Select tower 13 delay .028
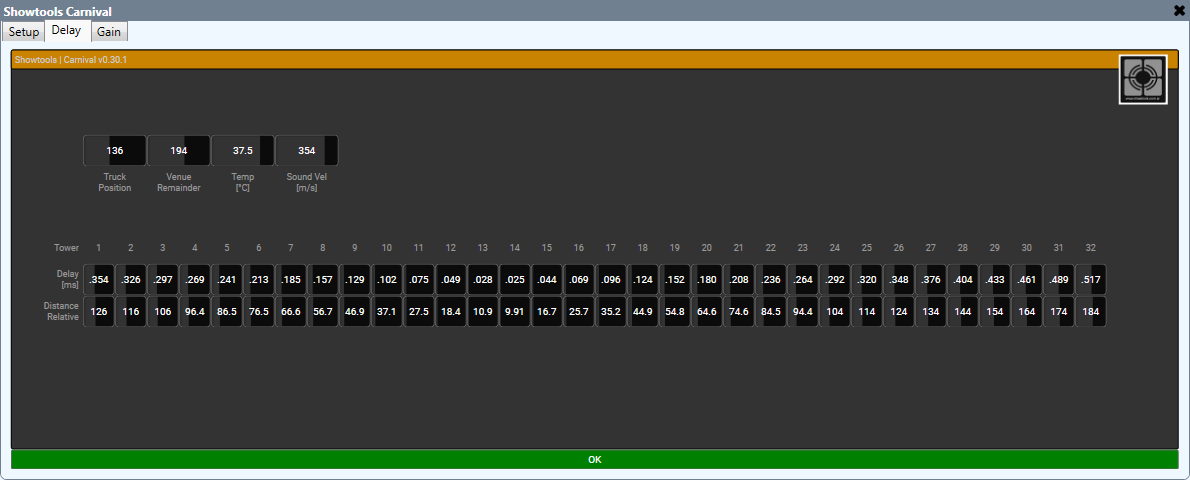 483,279
